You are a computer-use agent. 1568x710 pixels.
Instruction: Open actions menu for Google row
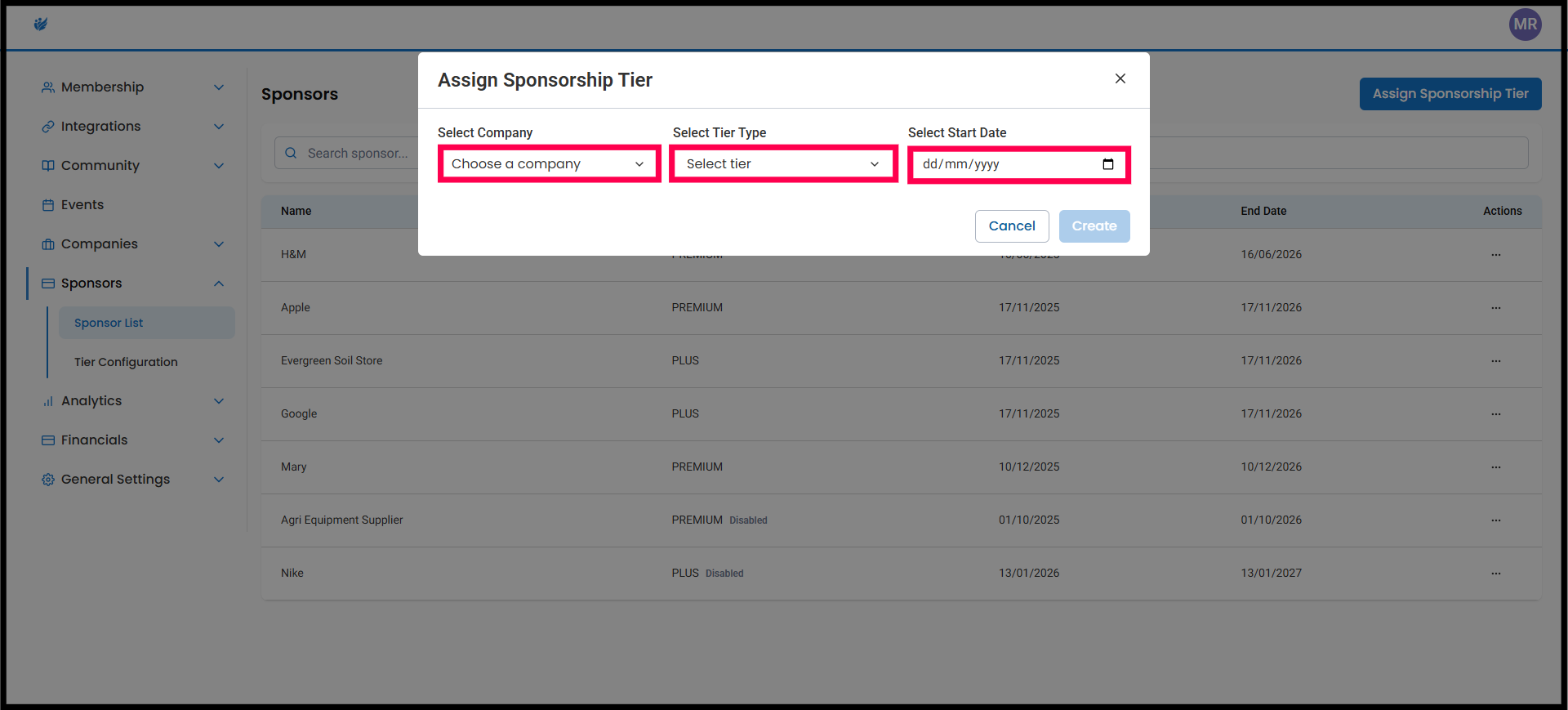point(1495,414)
